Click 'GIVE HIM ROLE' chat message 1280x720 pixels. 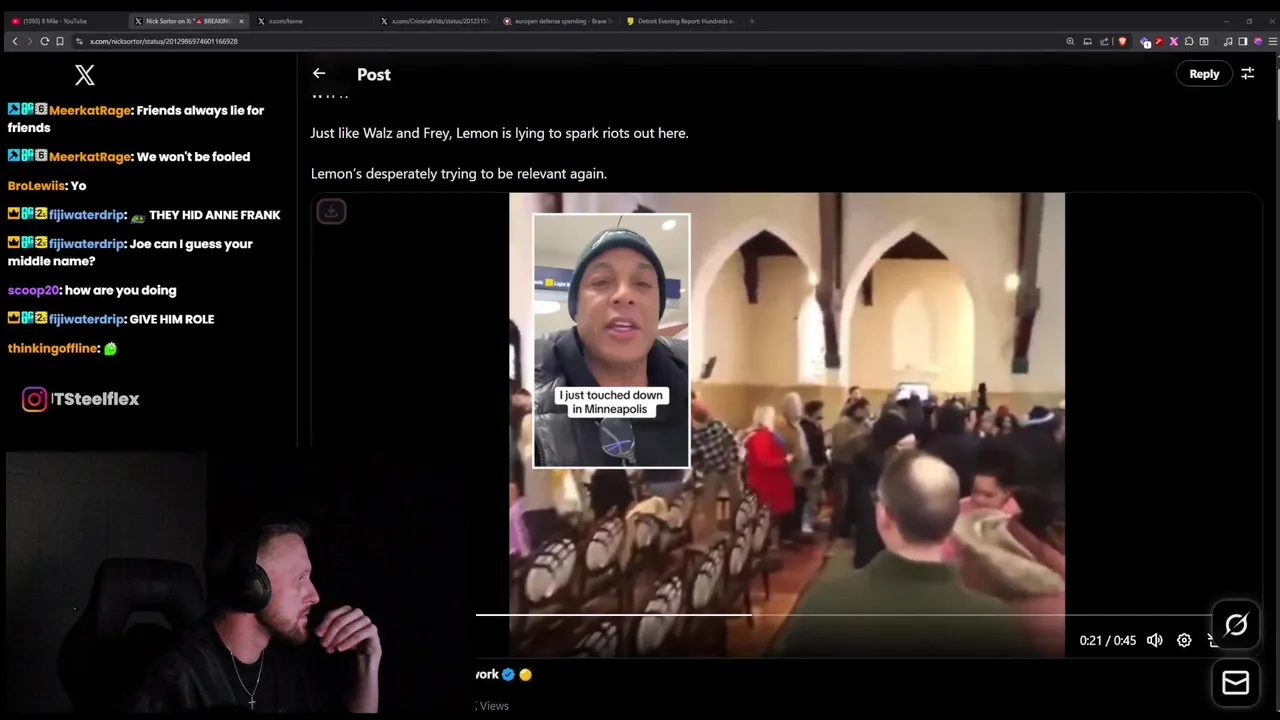pos(172,319)
